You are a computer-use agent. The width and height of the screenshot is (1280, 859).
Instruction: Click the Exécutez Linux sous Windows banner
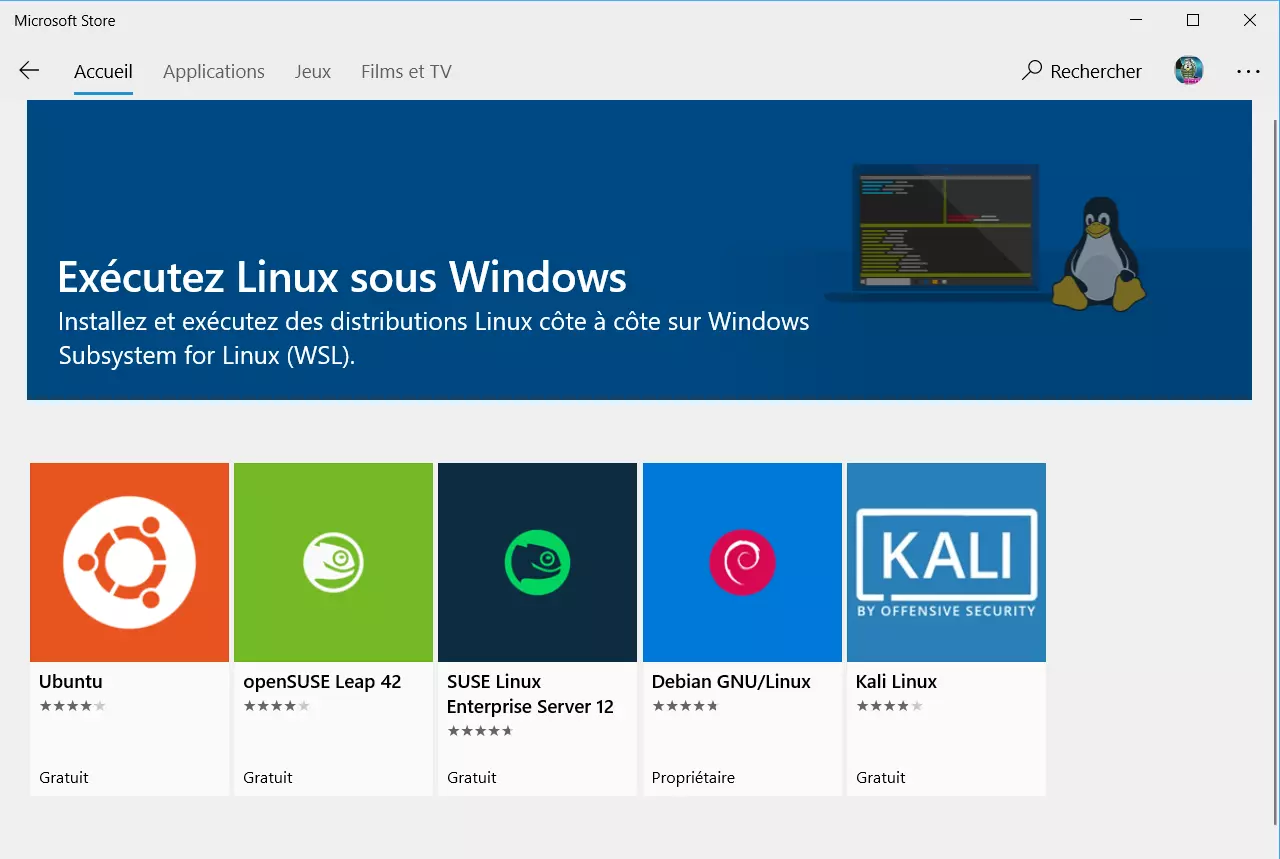[342, 277]
